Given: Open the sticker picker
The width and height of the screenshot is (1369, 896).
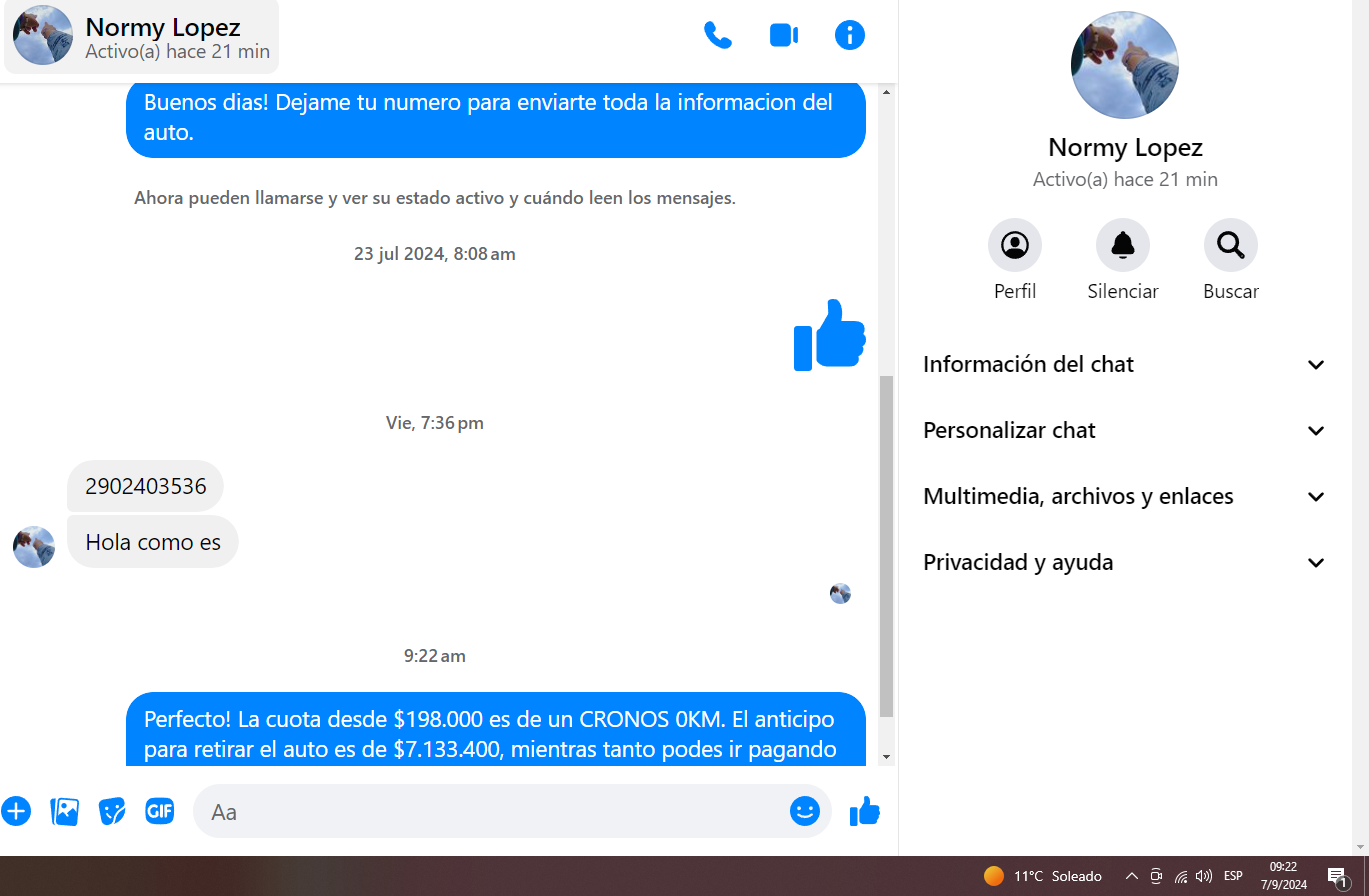Looking at the screenshot, I should point(112,811).
